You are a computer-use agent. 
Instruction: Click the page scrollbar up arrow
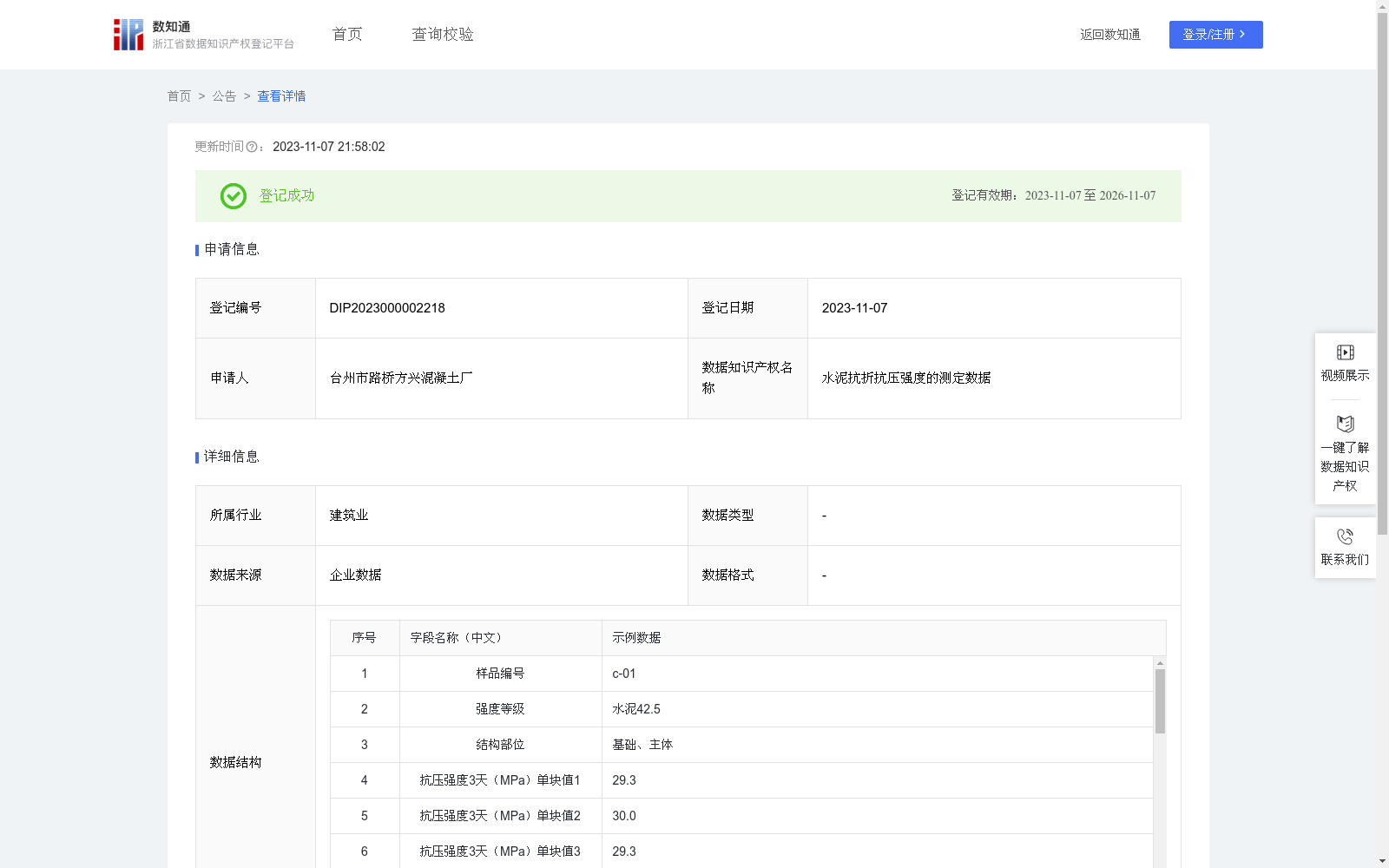point(1382,6)
